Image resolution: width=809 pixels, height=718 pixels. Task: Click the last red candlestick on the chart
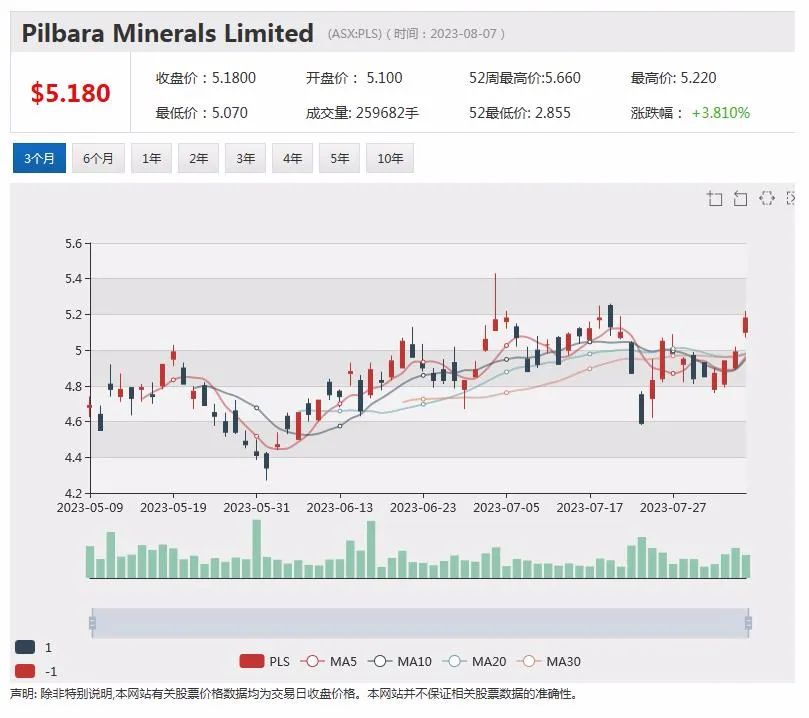[x=746, y=325]
